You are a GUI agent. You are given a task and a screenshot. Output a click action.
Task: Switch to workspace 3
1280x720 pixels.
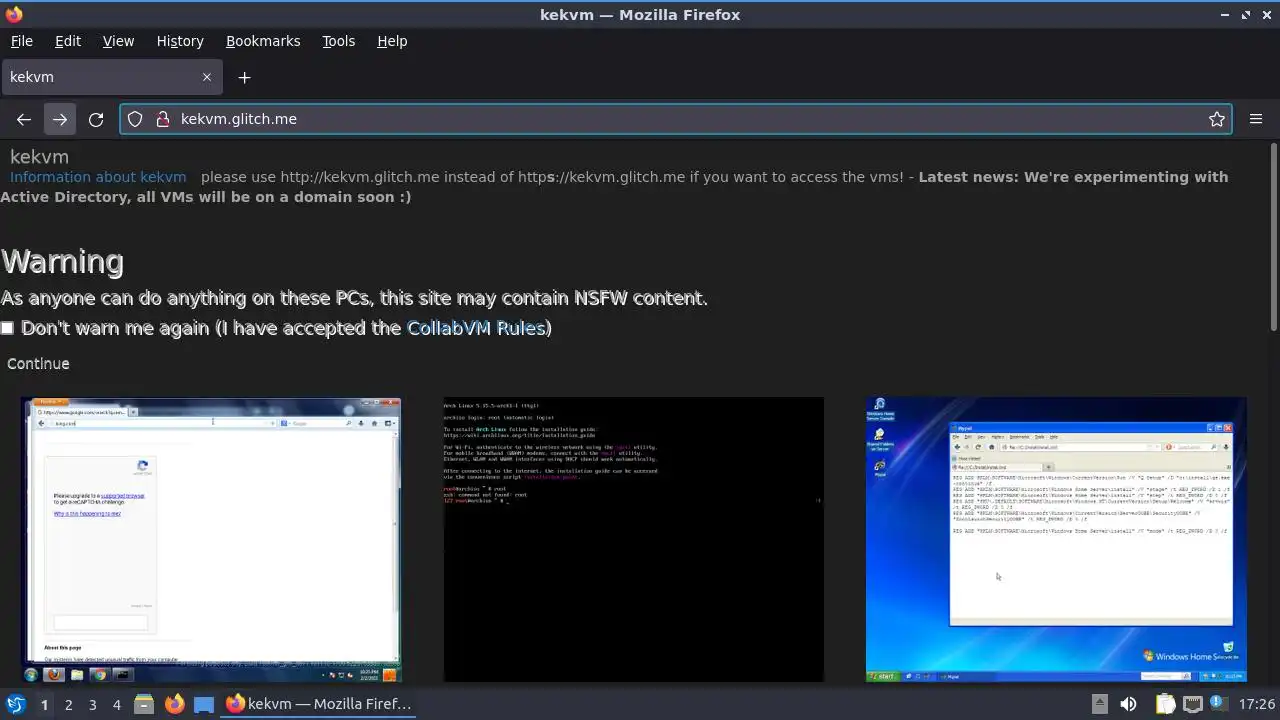coord(92,704)
